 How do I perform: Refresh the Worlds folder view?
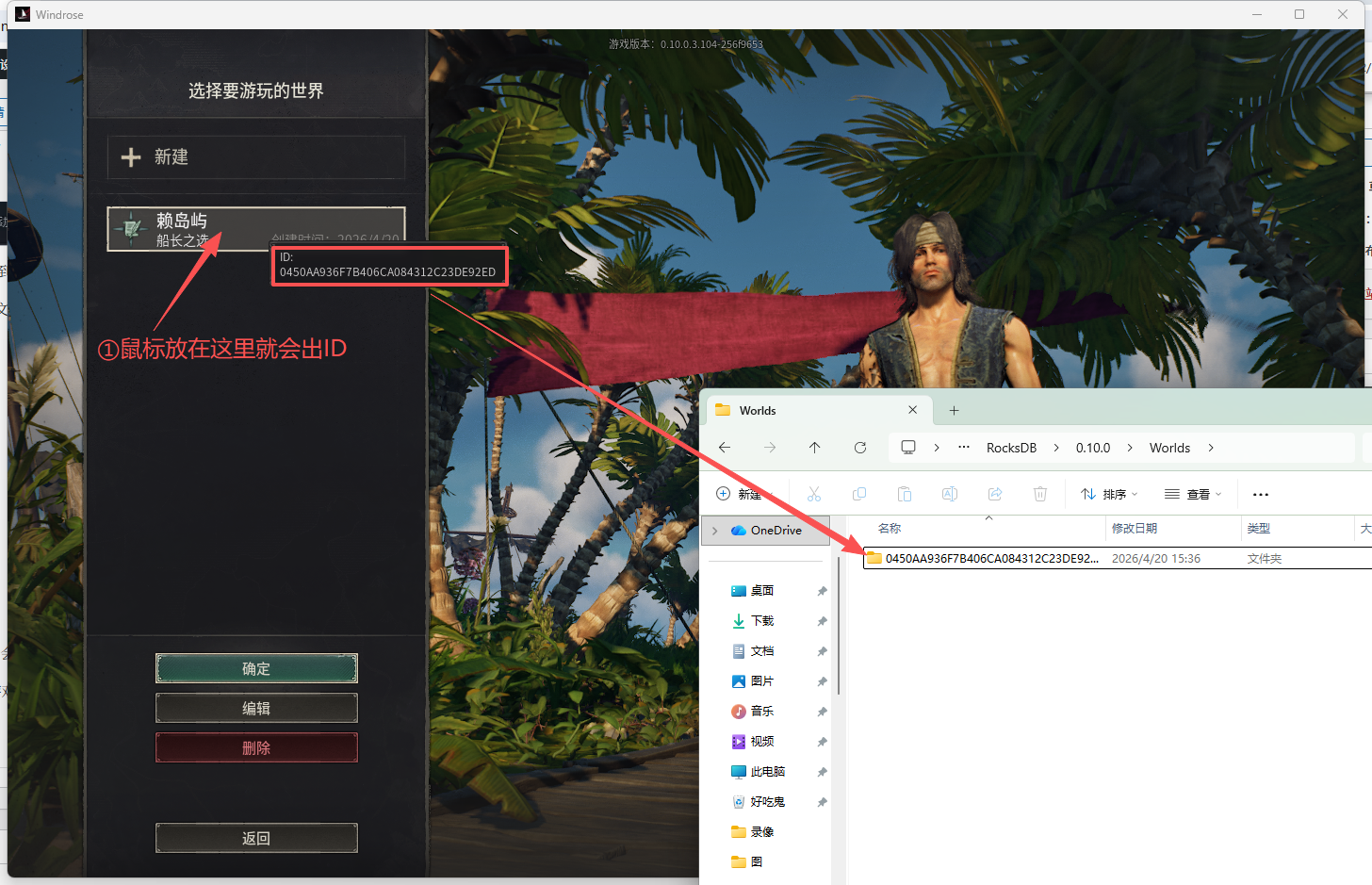(860, 448)
